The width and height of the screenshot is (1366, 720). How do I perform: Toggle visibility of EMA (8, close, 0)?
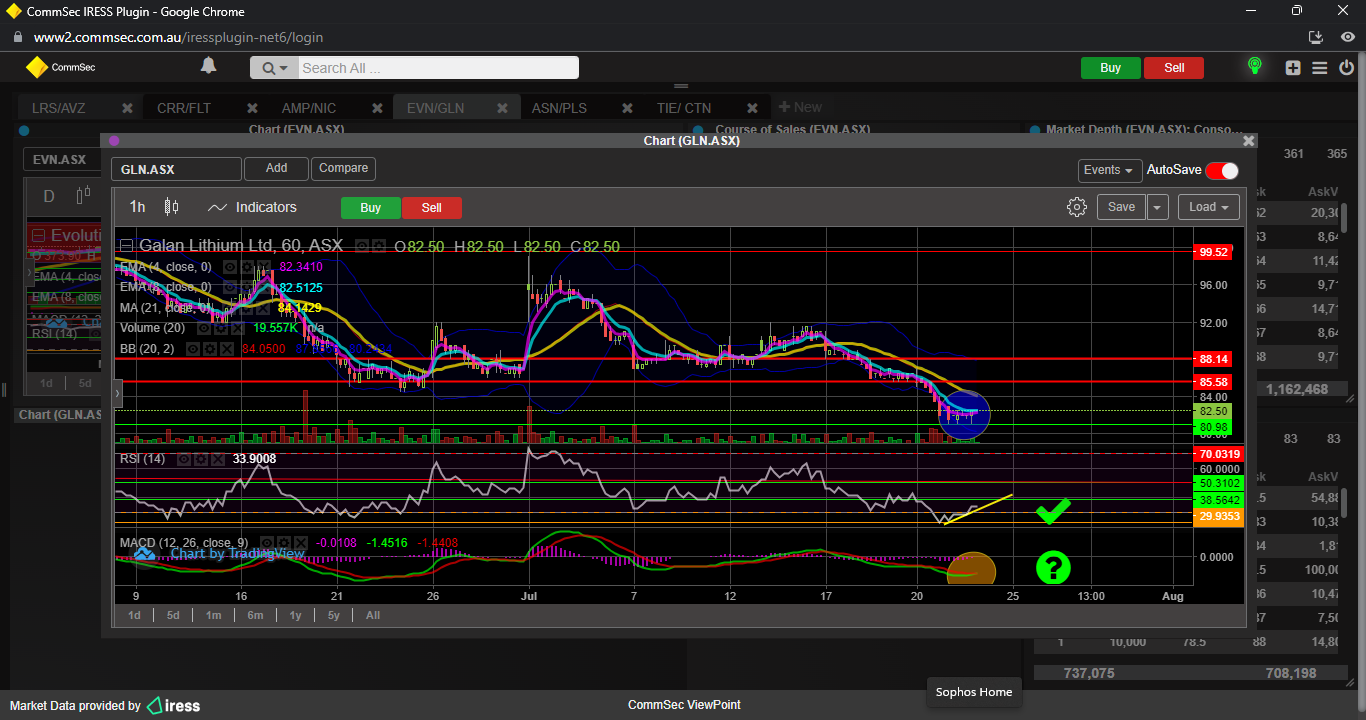tap(229, 287)
